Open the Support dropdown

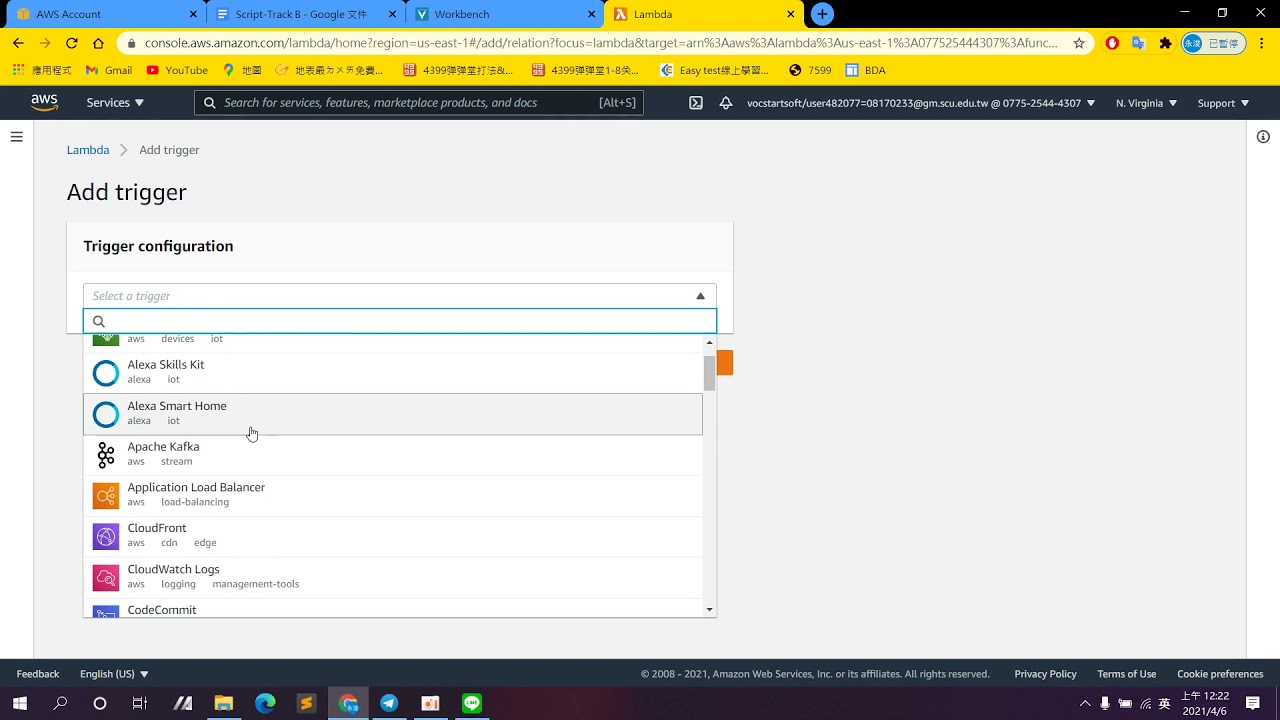(1223, 103)
